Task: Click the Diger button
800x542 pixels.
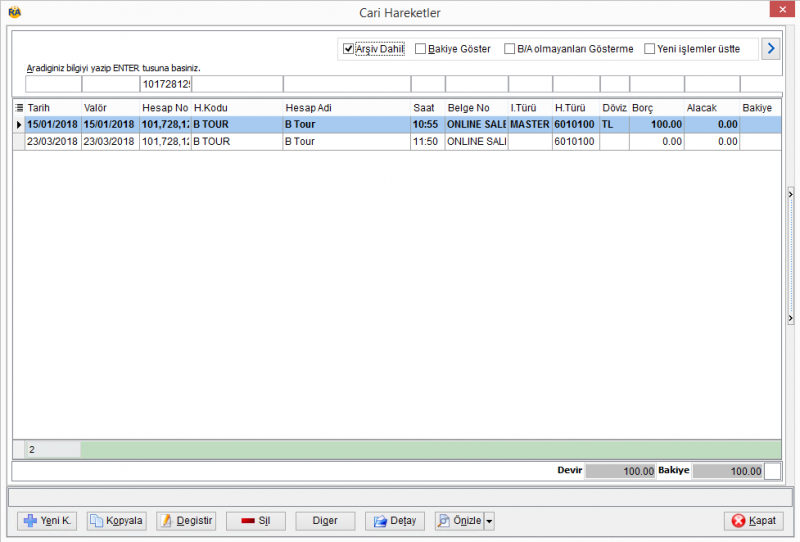Action: coord(325,521)
